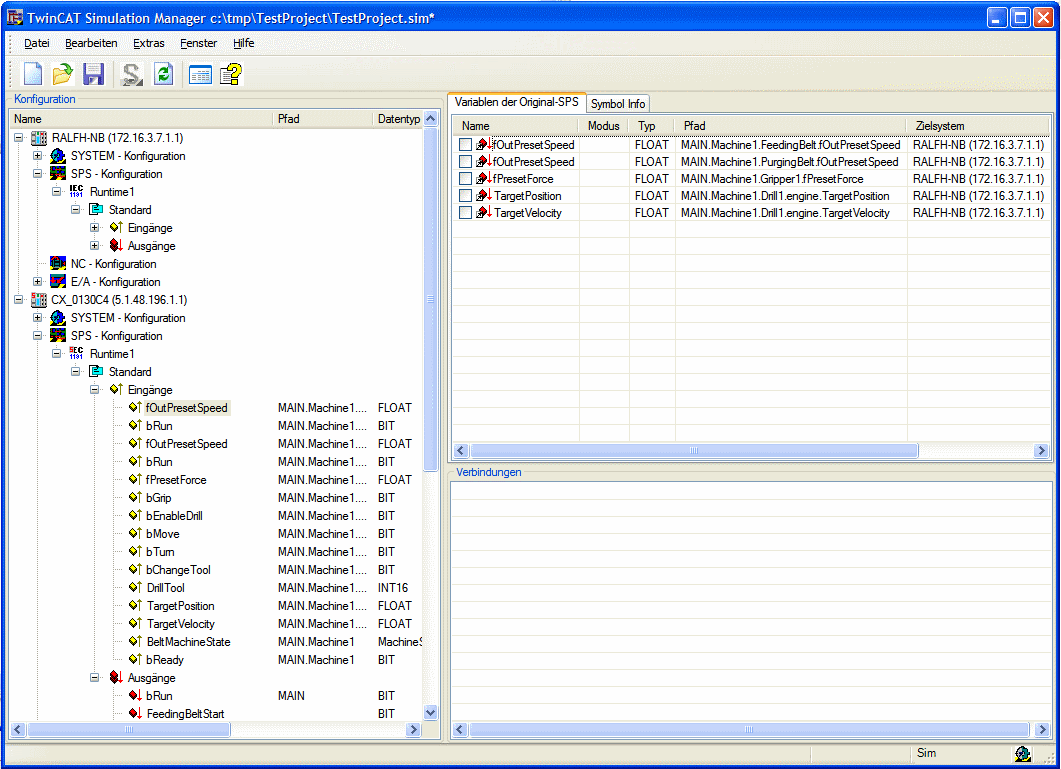Click the Open folder toolbar icon

point(63,74)
